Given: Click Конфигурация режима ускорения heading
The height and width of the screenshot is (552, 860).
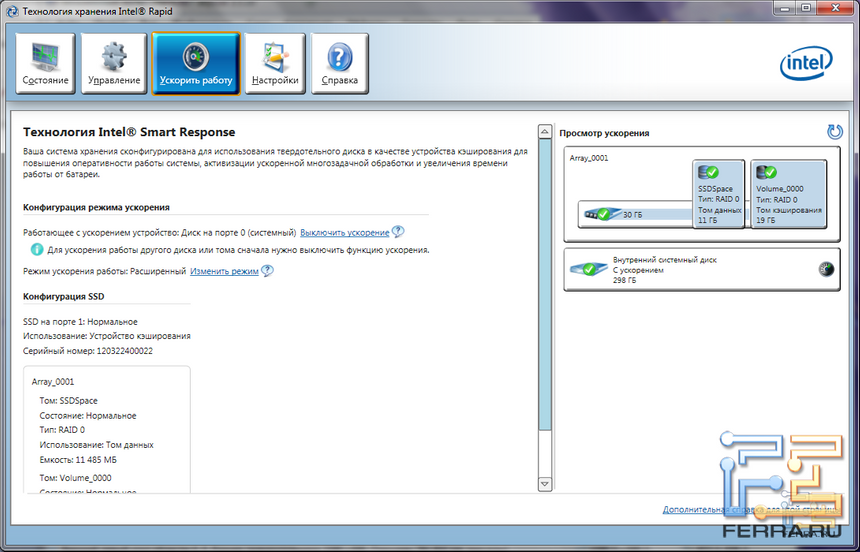Looking at the screenshot, I should click(x=96, y=207).
